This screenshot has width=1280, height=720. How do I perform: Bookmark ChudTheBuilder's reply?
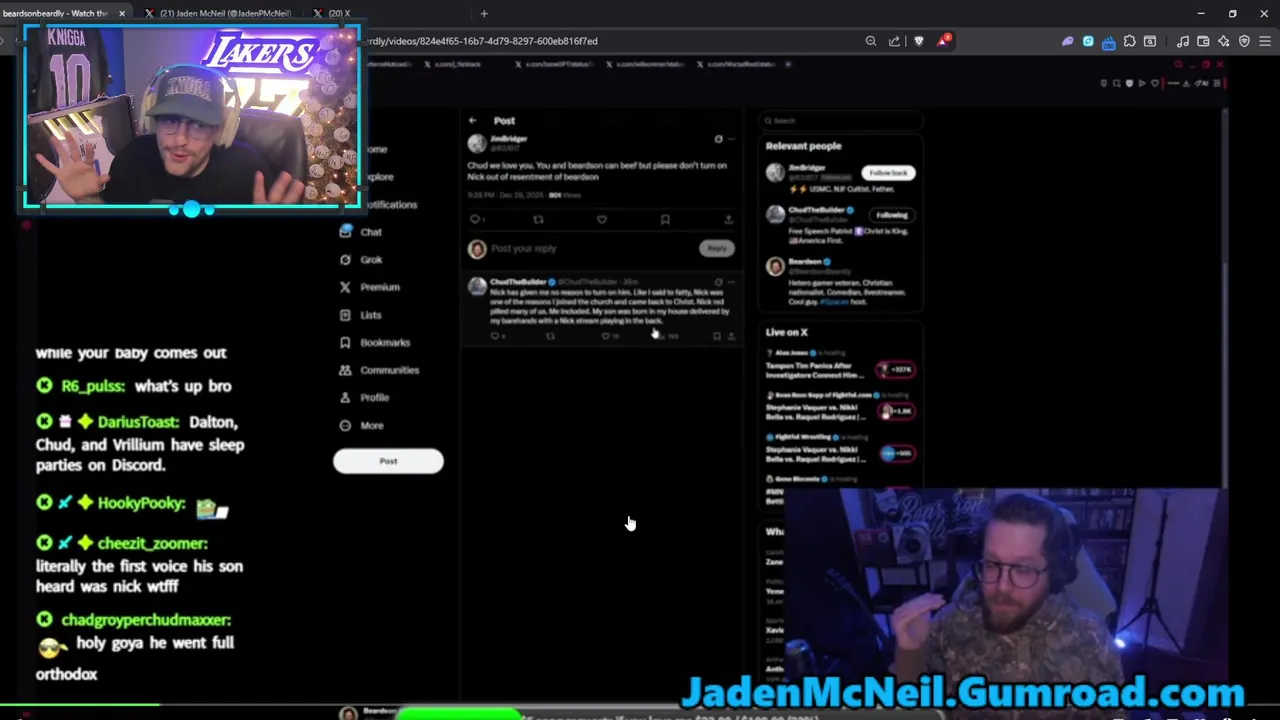tap(716, 336)
